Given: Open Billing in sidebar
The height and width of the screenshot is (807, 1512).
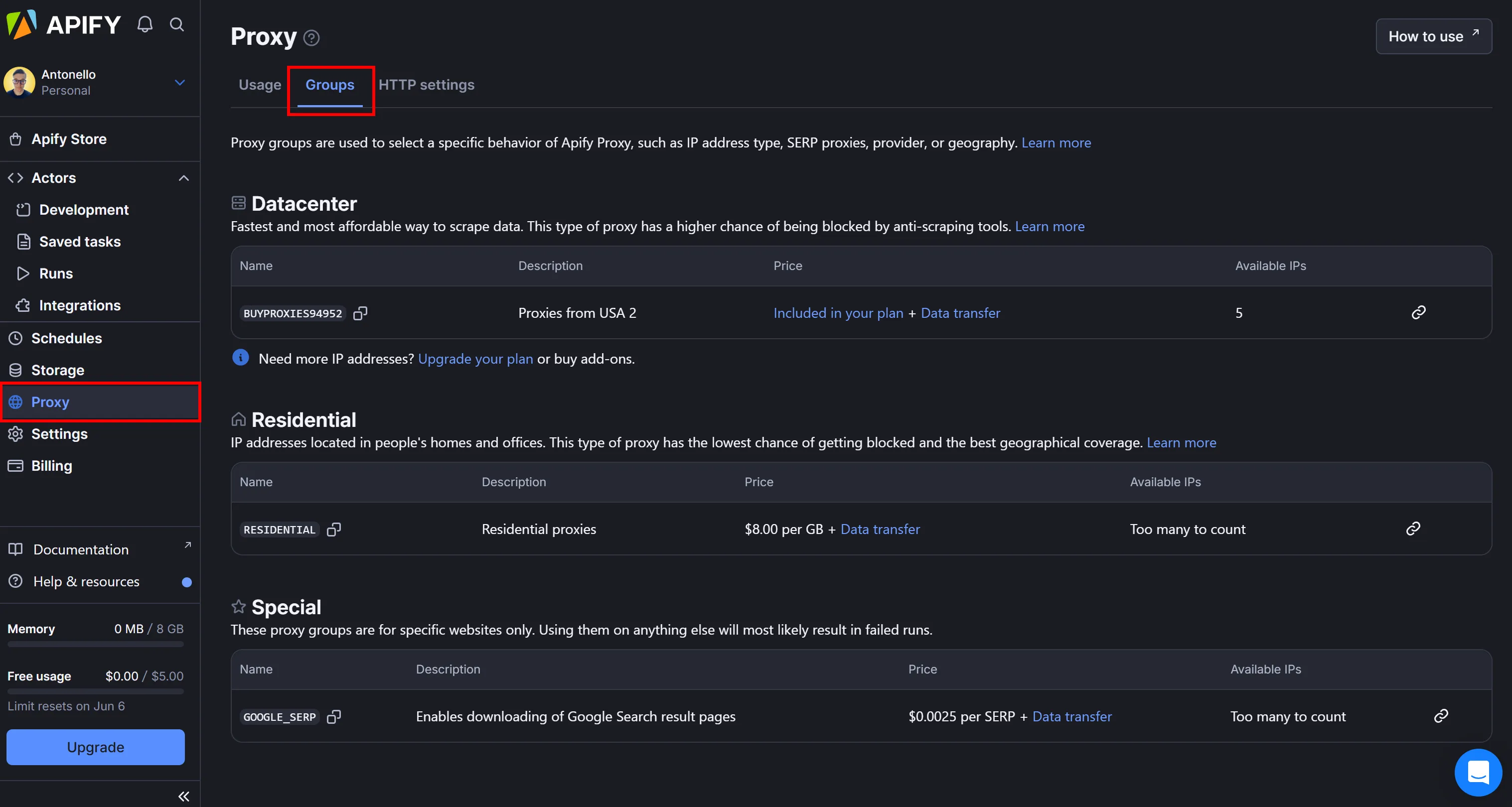Looking at the screenshot, I should pyautogui.click(x=100, y=465).
